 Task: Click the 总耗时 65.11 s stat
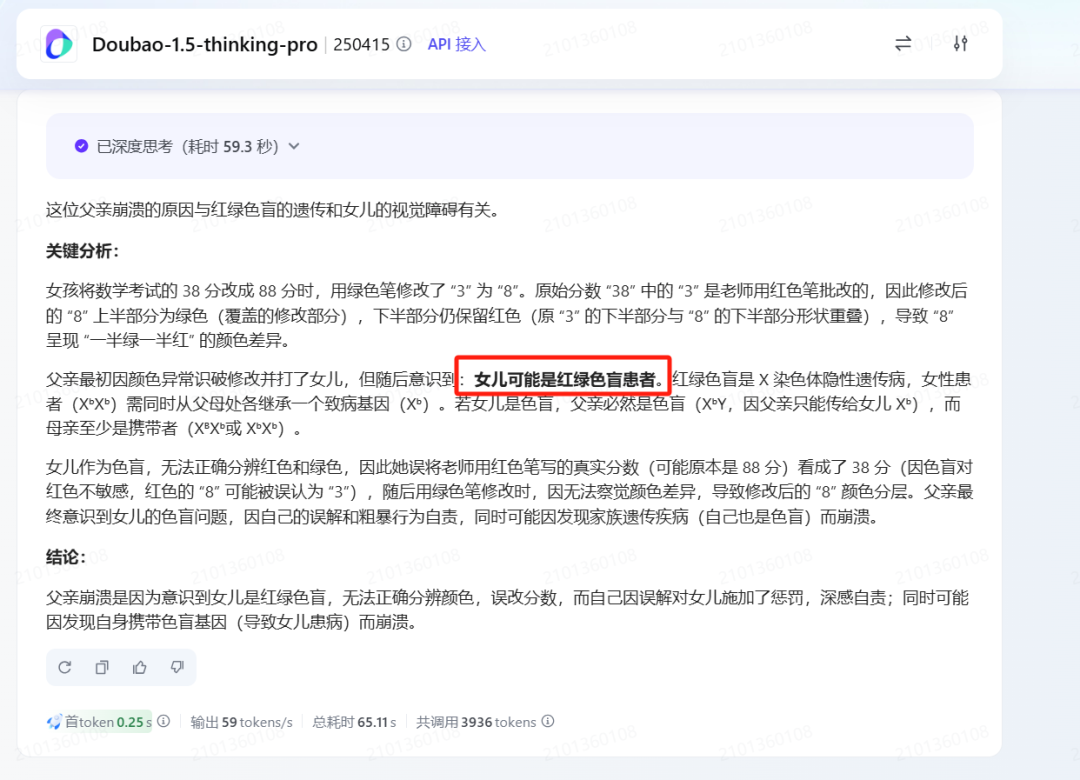354,722
